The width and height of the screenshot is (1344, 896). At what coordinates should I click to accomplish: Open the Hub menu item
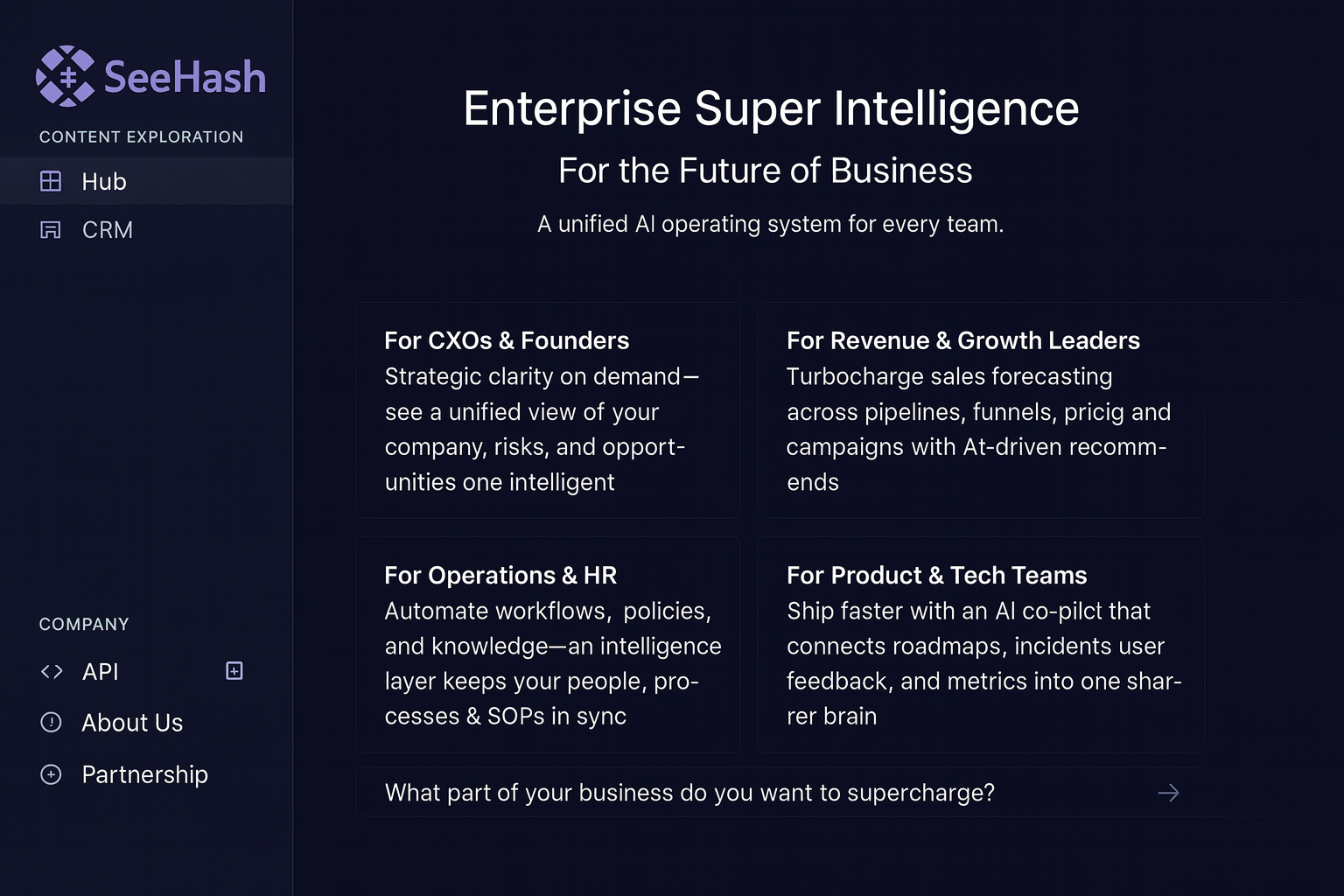[x=104, y=181]
